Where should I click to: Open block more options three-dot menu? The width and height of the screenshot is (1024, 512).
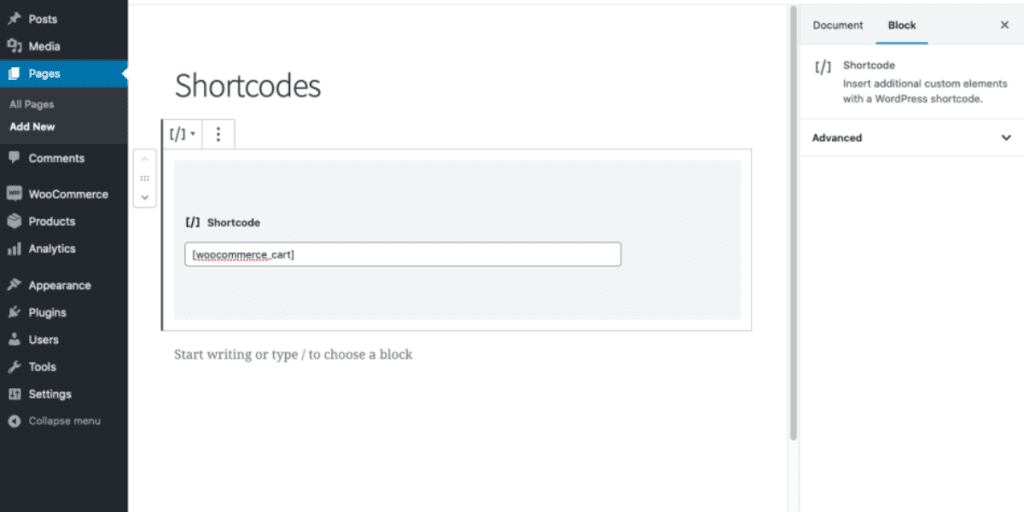[218, 134]
